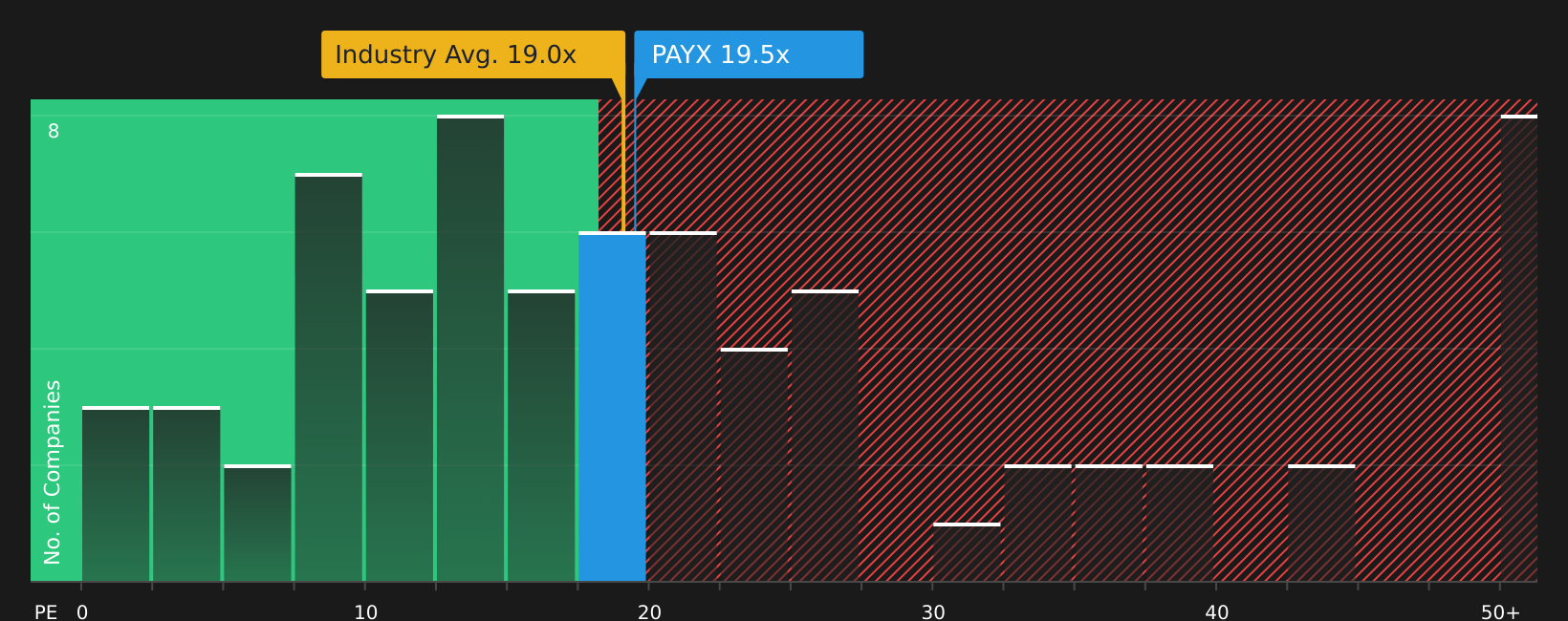Click the PAYX 19.5x label
Screen dimensions: 1568x621
tap(749, 54)
